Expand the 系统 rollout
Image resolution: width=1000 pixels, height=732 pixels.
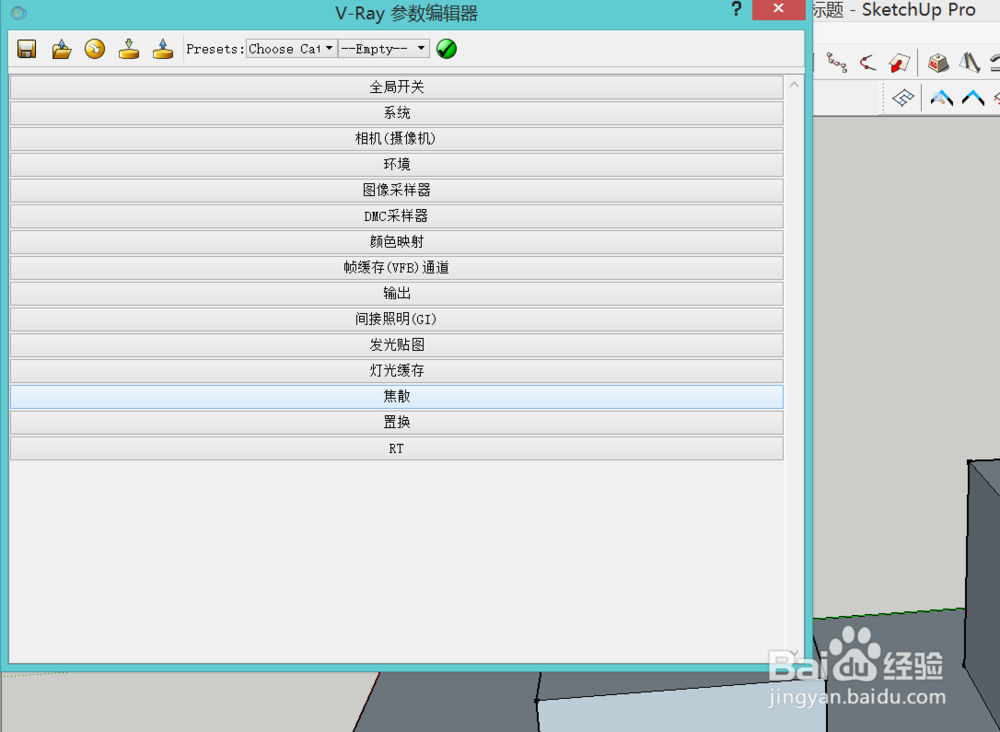point(397,113)
